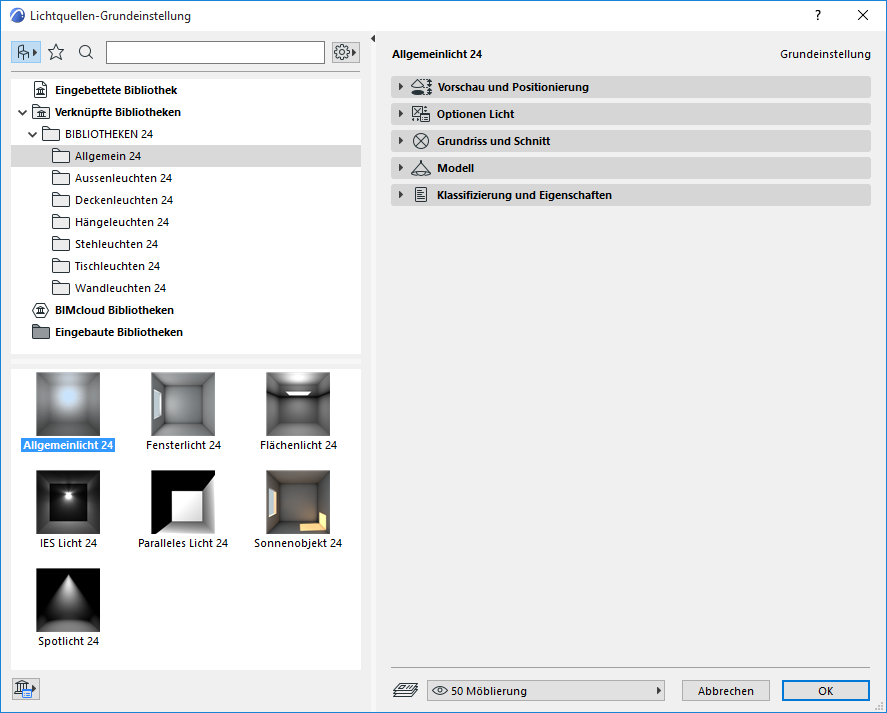Open the Tischleuchten 24 folder
This screenshot has width=887, height=713.
pyautogui.click(x=117, y=267)
